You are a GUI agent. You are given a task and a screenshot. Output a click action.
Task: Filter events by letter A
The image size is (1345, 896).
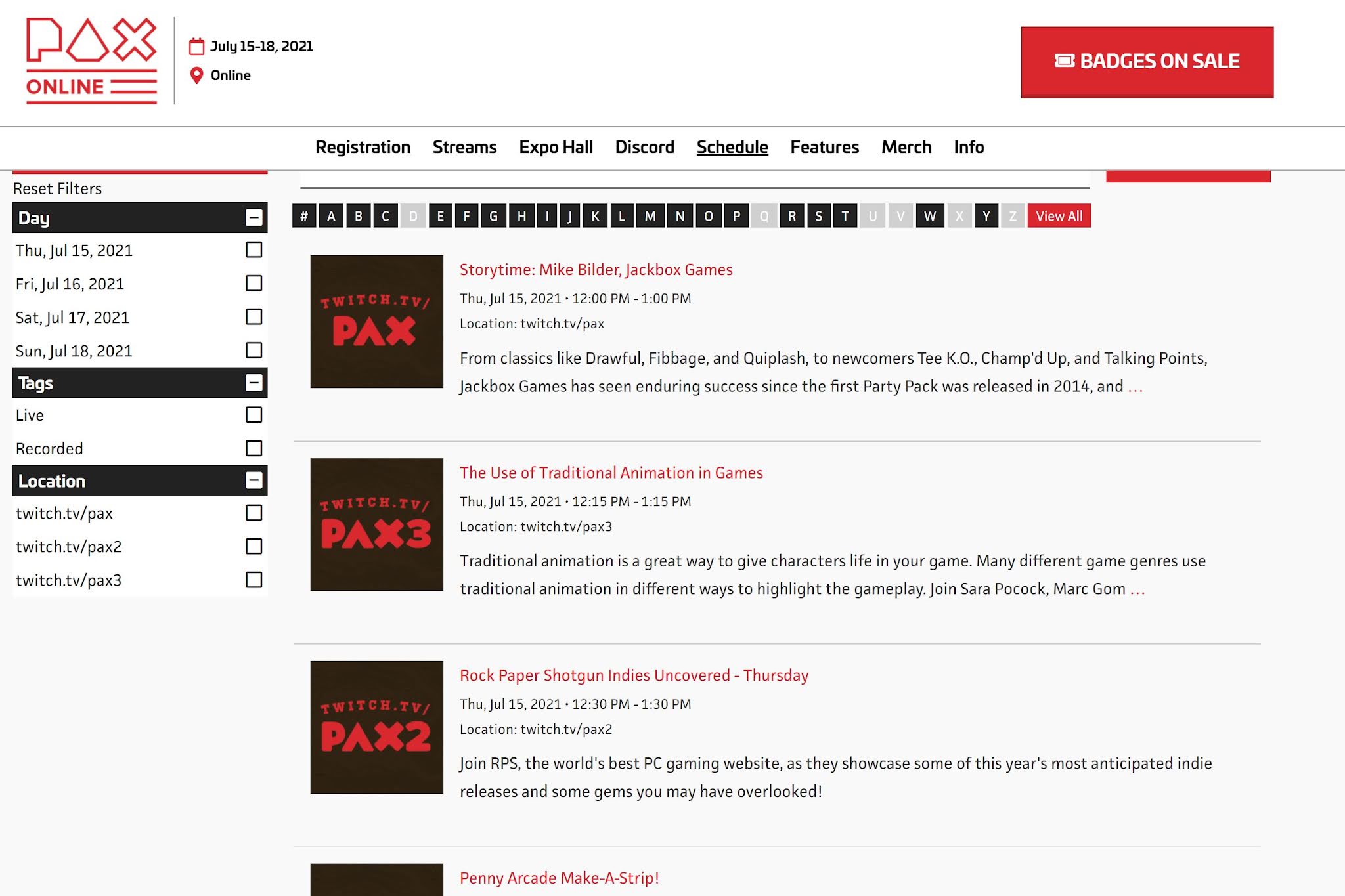coord(331,216)
